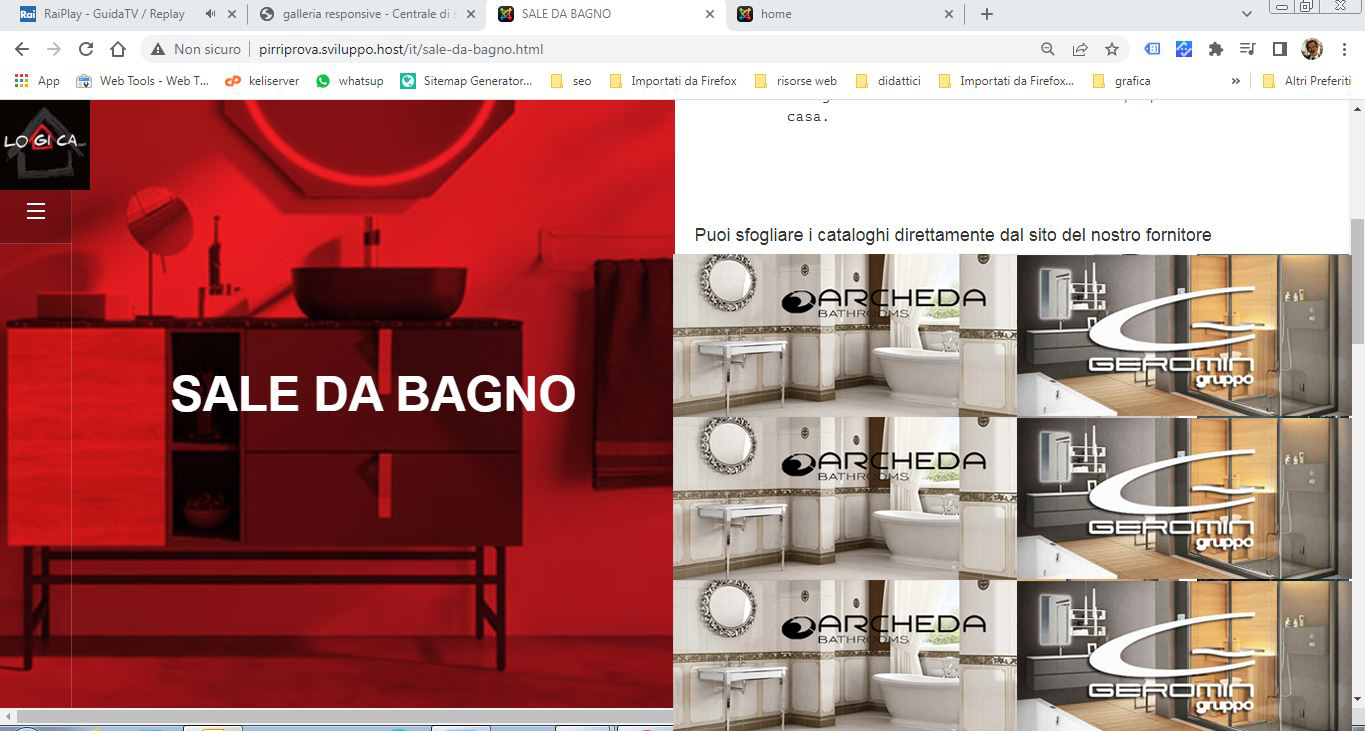This screenshot has height=731, width=1365.
Task: Mute the RaiPlay tab audio icon
Action: click(210, 14)
